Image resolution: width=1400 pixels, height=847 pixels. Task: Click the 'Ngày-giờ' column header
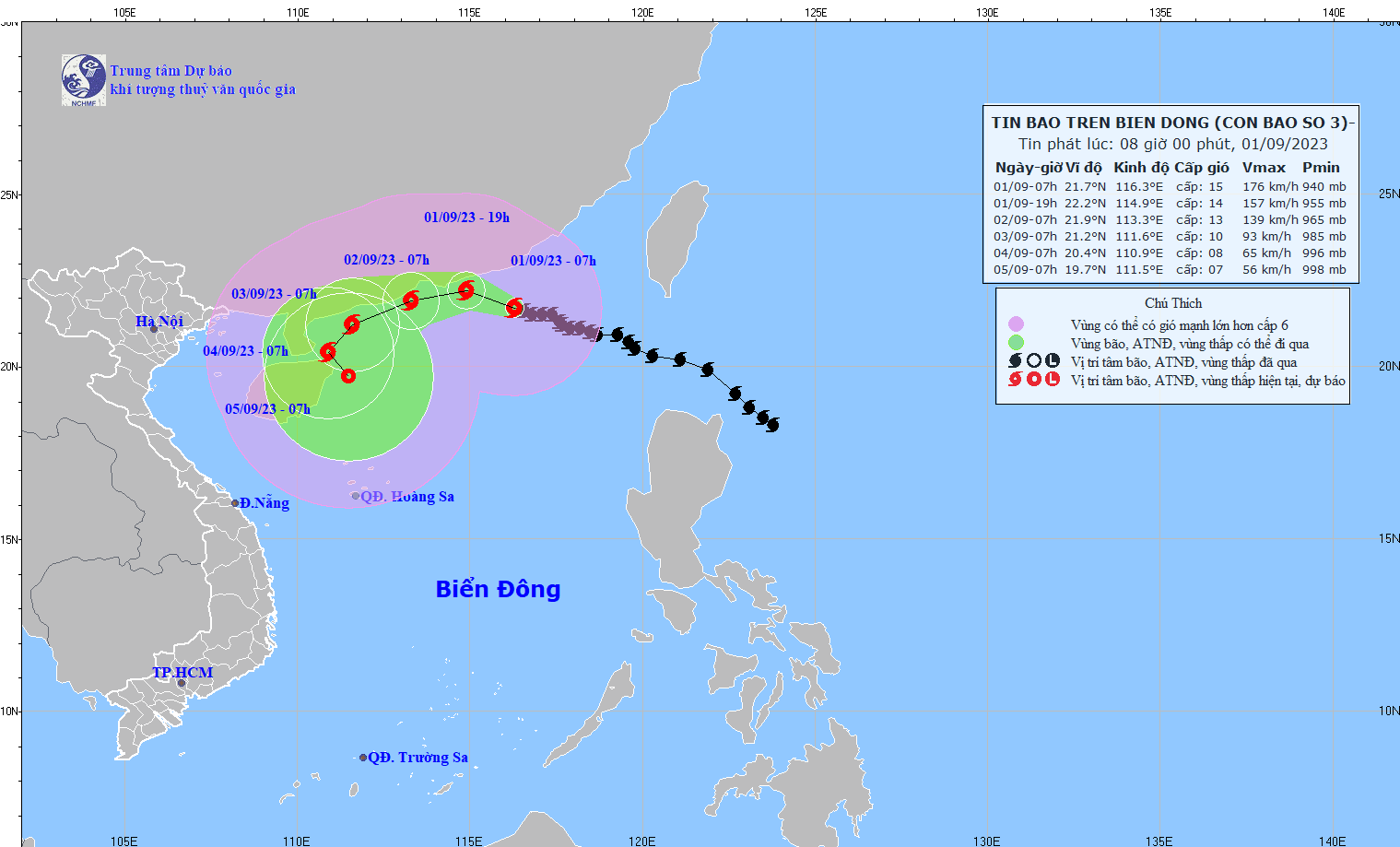coord(1029,168)
